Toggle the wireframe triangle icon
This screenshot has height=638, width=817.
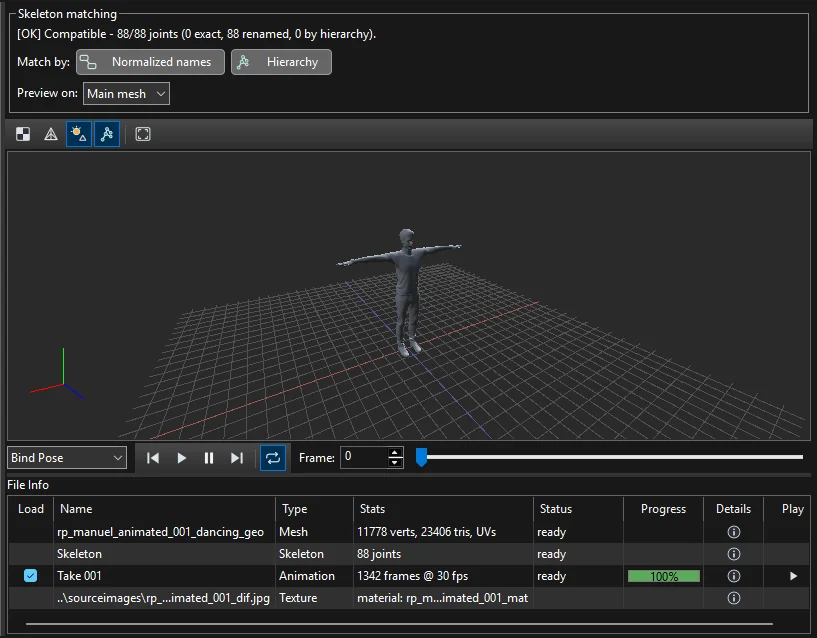tap(51, 134)
